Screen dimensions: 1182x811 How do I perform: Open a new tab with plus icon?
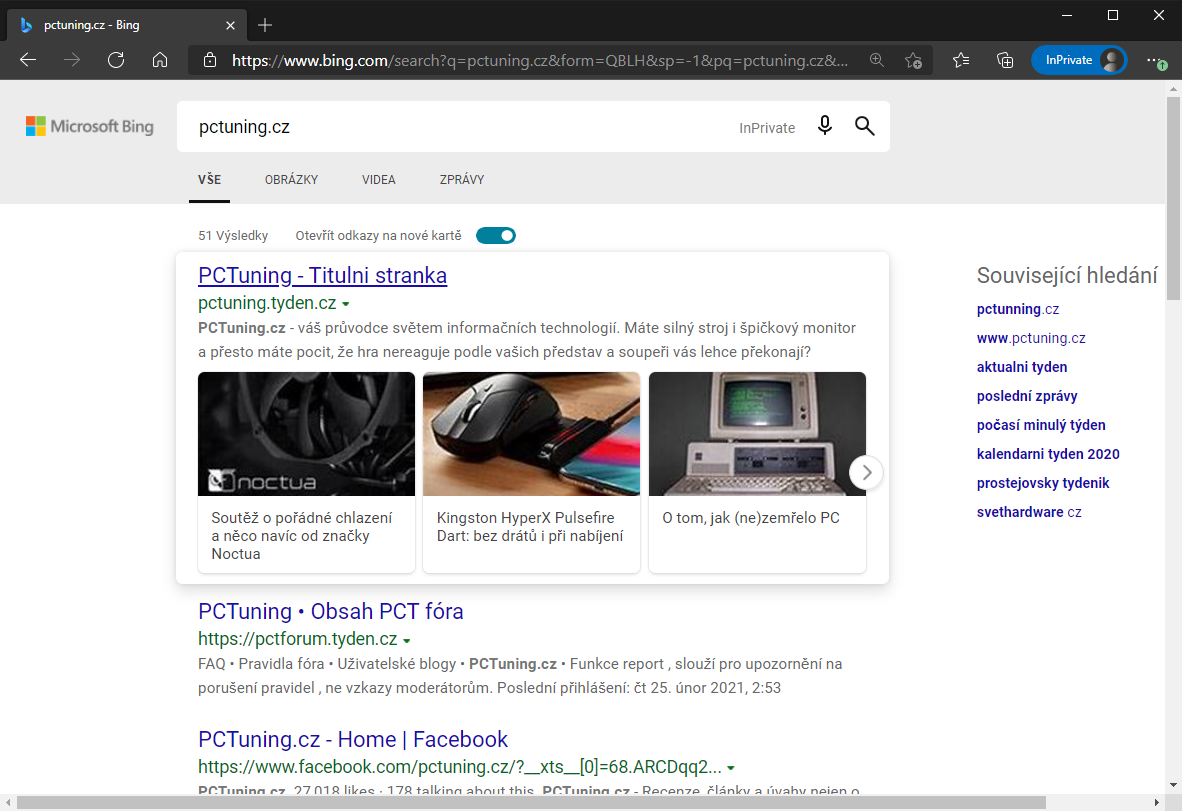(x=265, y=25)
